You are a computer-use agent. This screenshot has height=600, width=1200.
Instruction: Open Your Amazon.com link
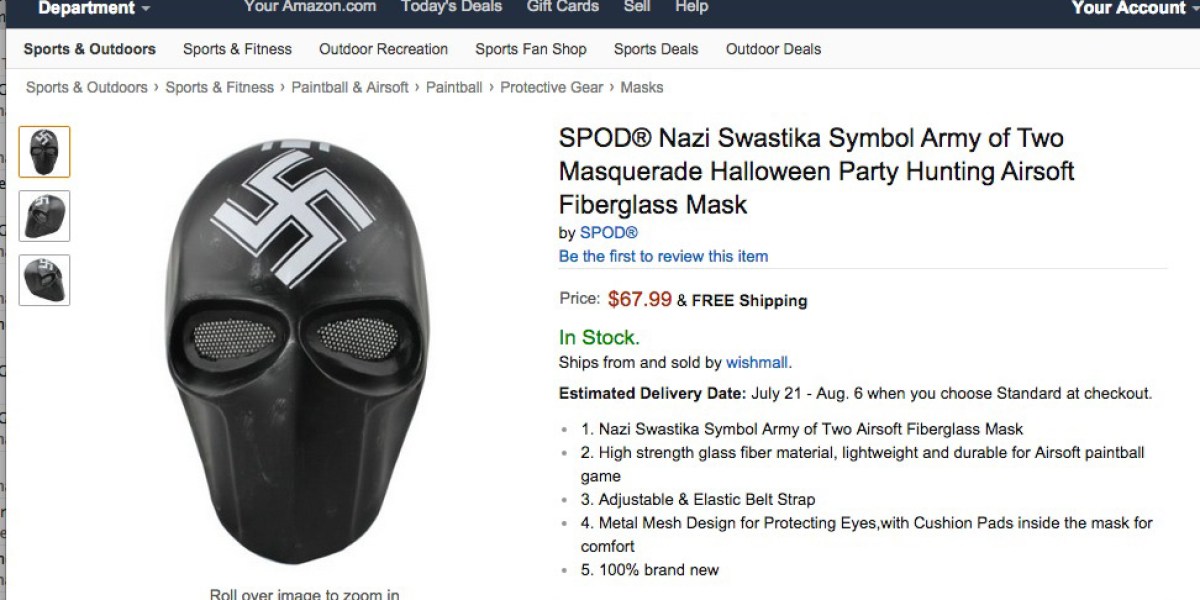point(310,7)
